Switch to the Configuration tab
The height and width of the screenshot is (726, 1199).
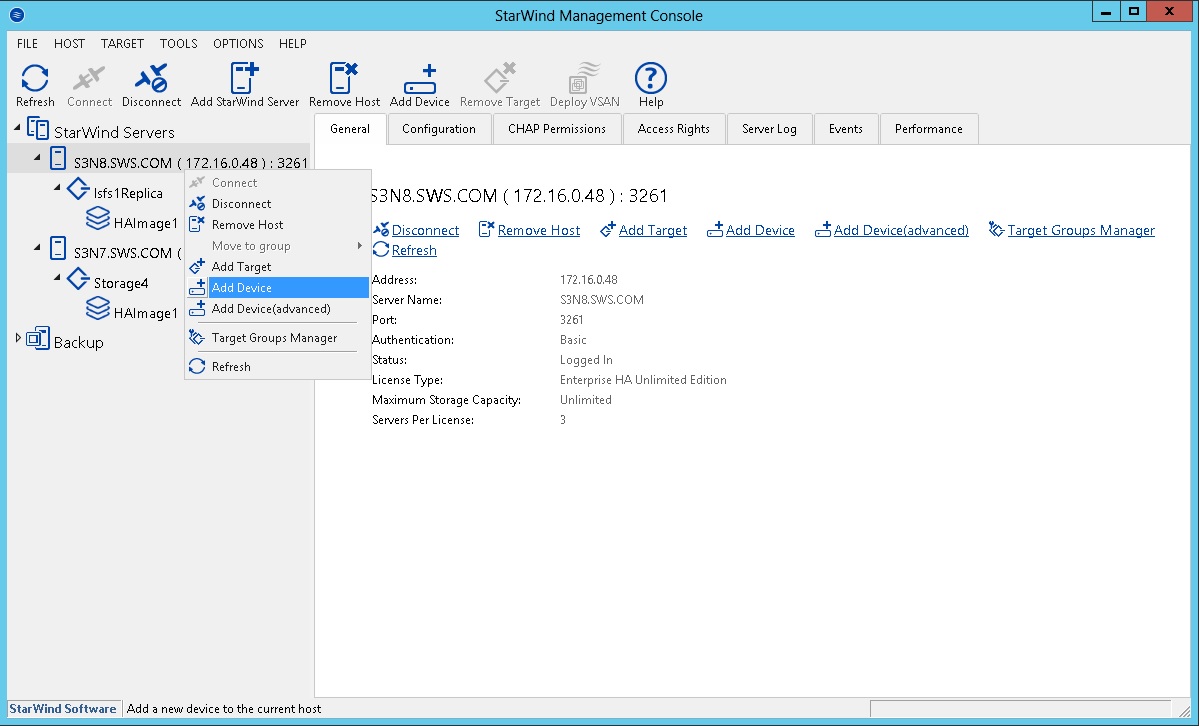[x=439, y=129]
